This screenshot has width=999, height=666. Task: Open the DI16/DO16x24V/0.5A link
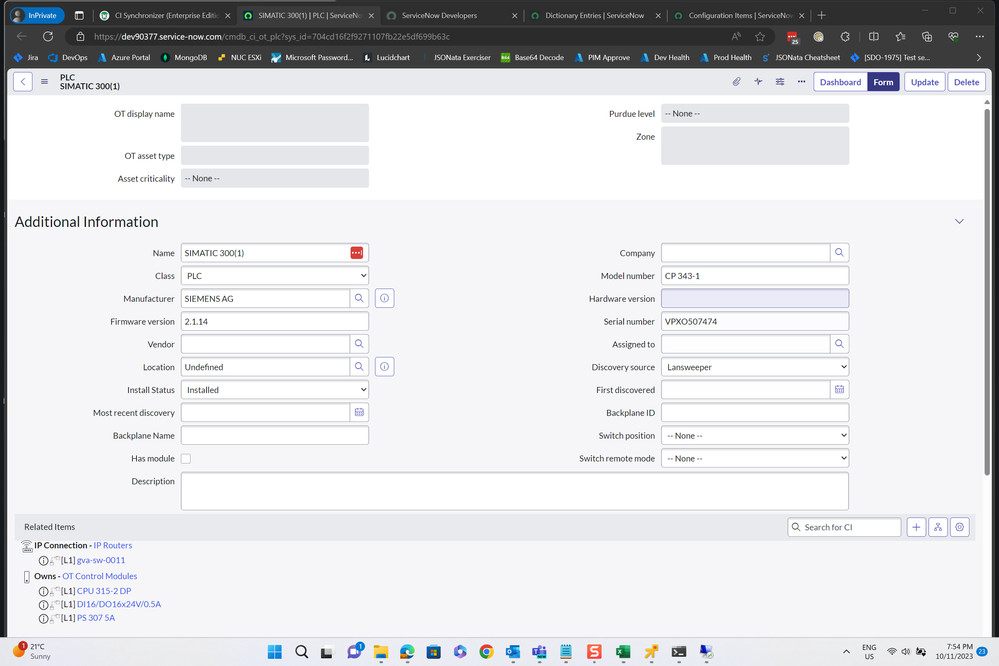click(119, 604)
